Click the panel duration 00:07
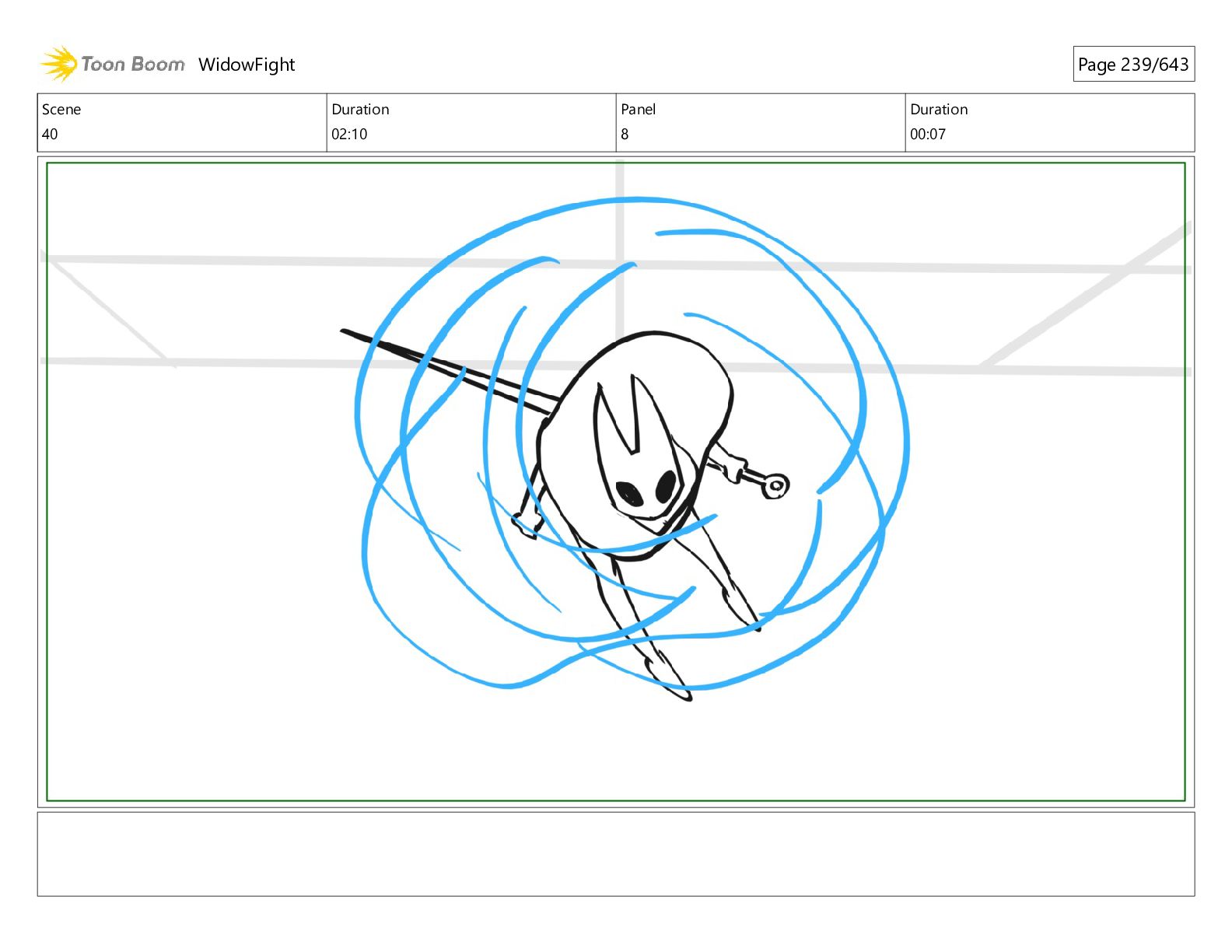This screenshot has height=952, width=1232. coord(928,134)
